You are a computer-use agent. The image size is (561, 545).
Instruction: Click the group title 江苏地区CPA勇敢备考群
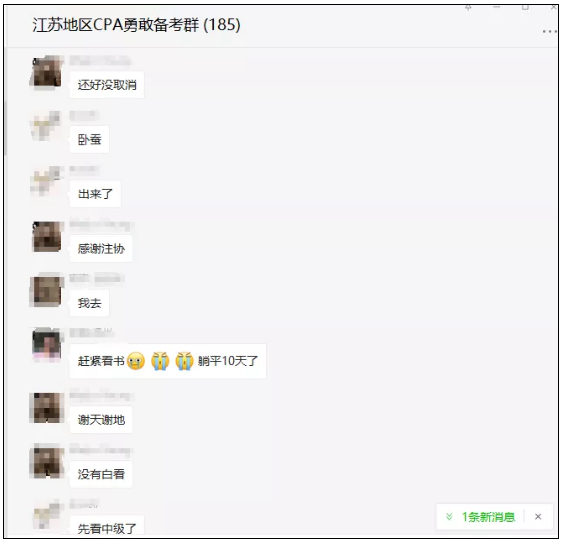click(116, 25)
